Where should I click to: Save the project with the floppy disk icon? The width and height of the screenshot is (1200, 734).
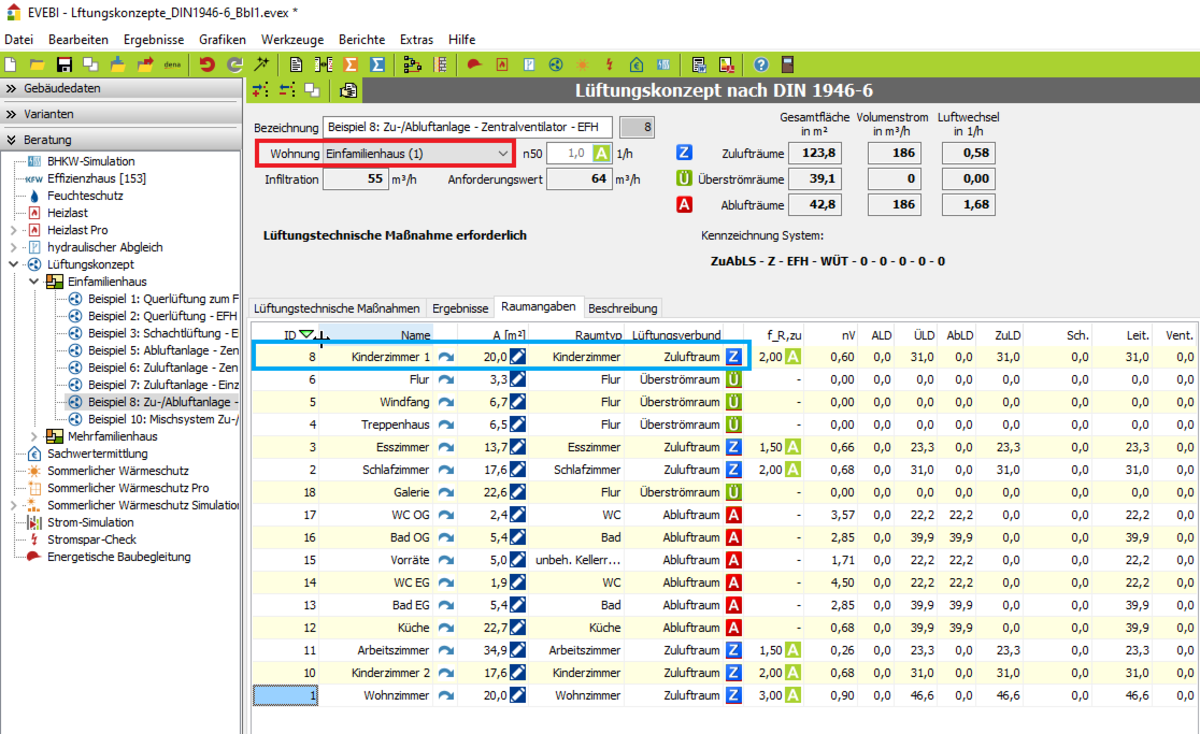(x=64, y=64)
